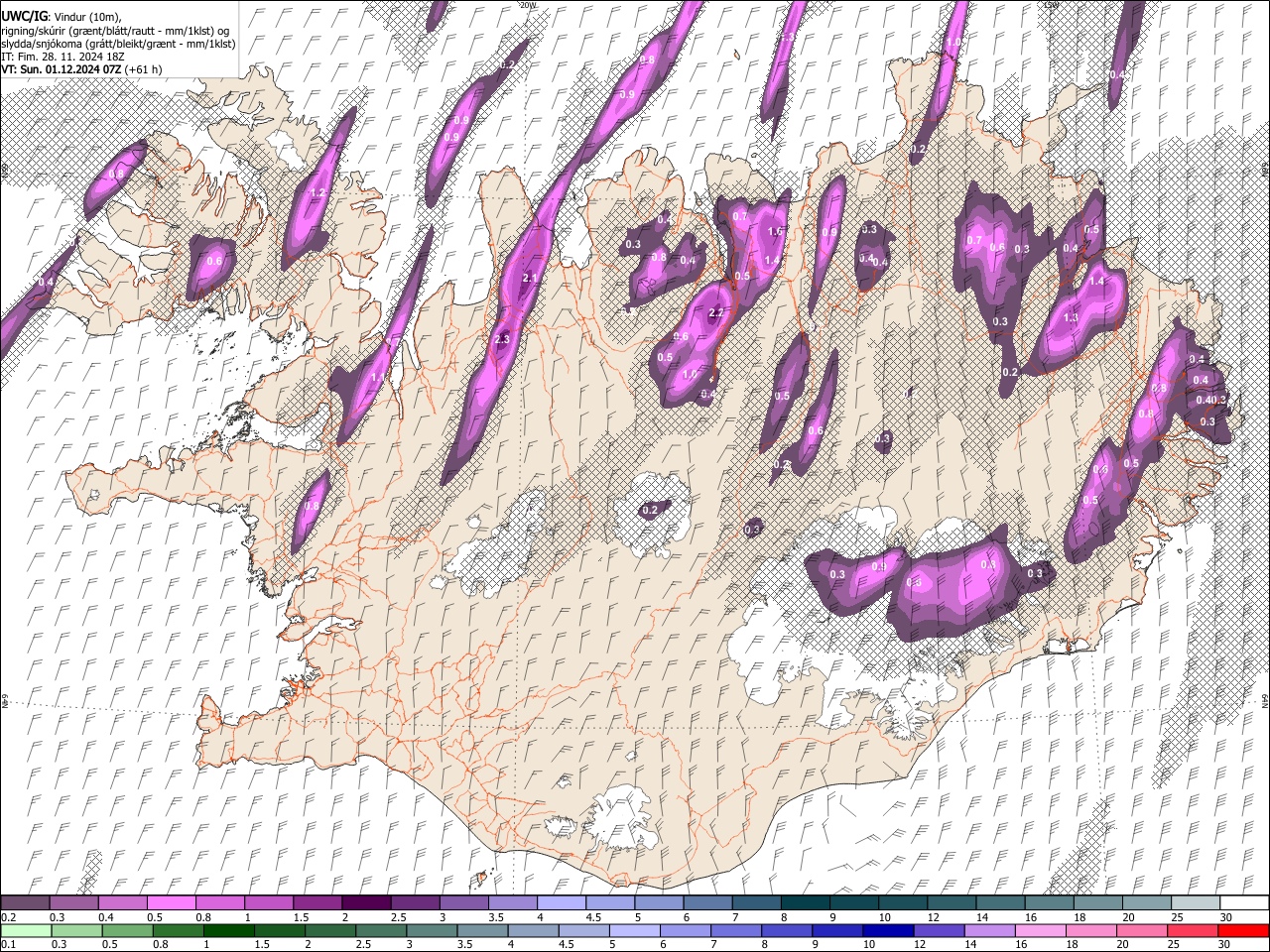Pick the bright pink snow swatch between 0.5 and 0.8
The width and height of the screenshot is (1270, 952).
click(171, 902)
